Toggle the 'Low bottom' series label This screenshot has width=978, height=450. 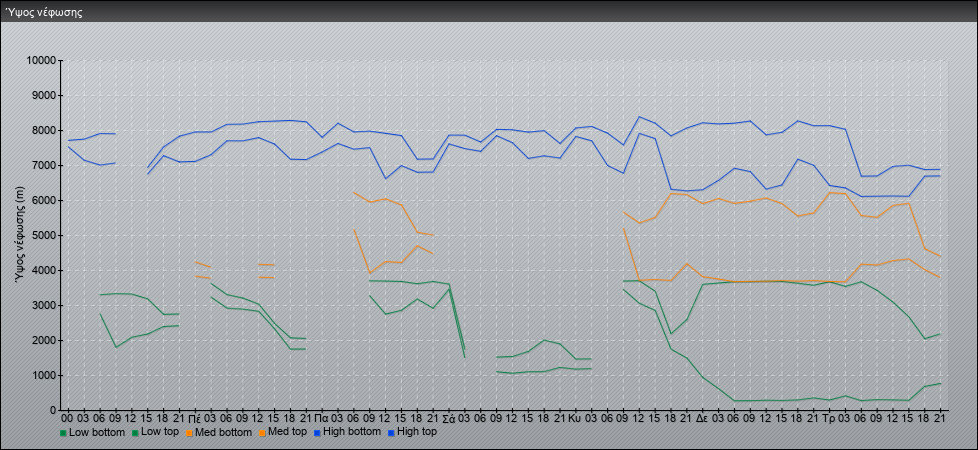coord(97,433)
